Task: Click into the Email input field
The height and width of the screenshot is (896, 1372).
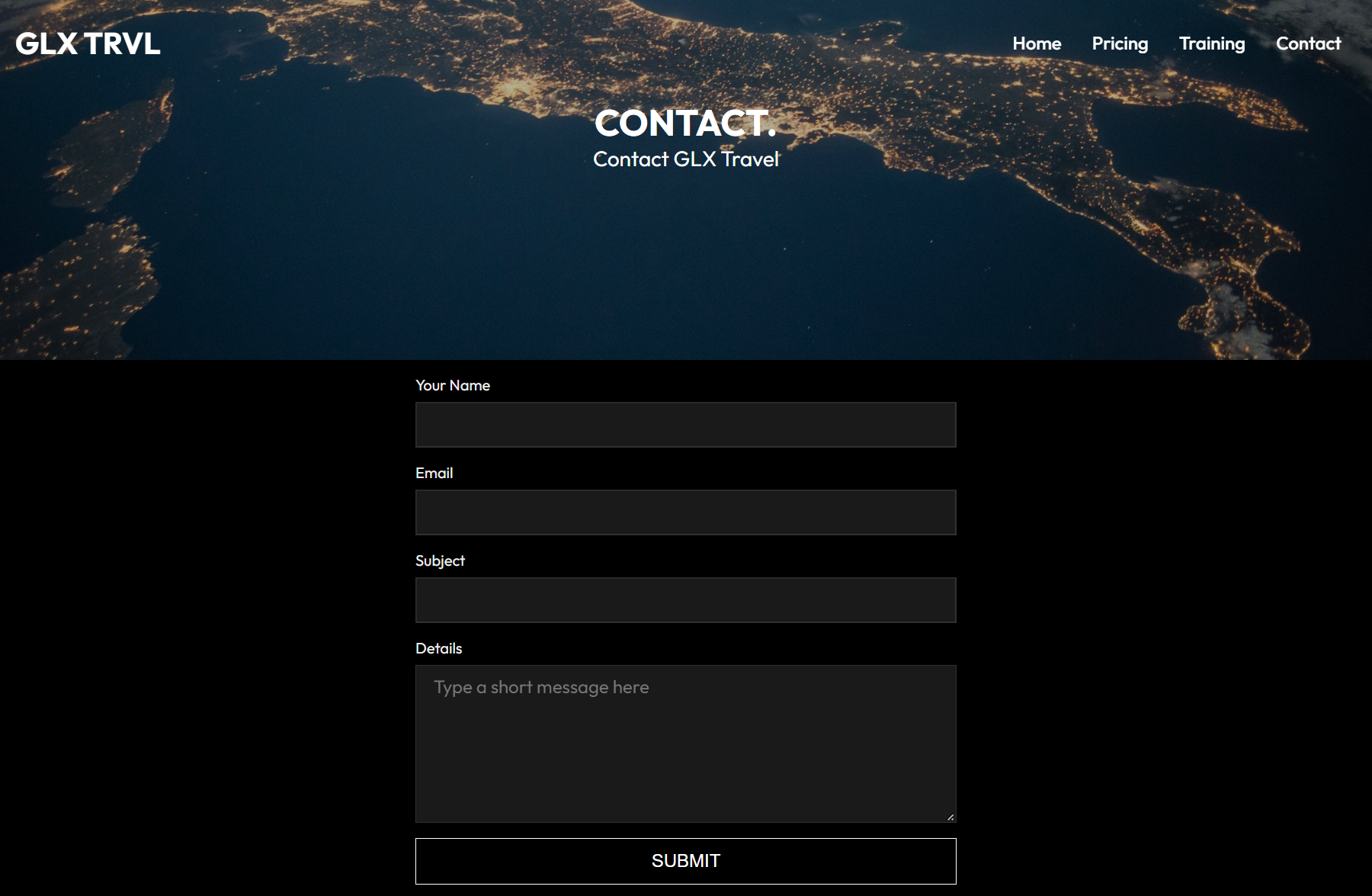Action: coord(686,512)
